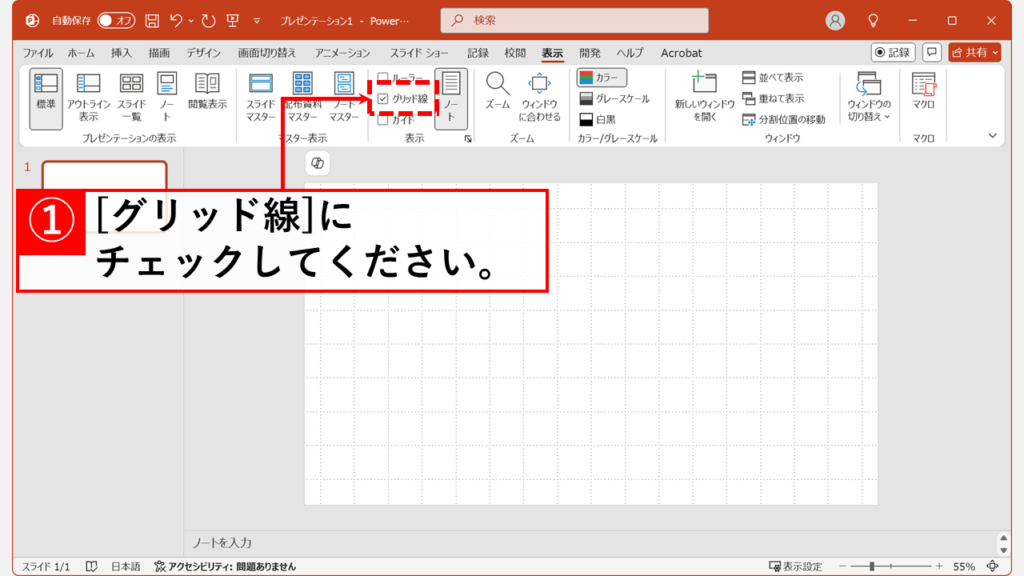
Task: Click the zoom out minus button
Action: (x=842, y=566)
